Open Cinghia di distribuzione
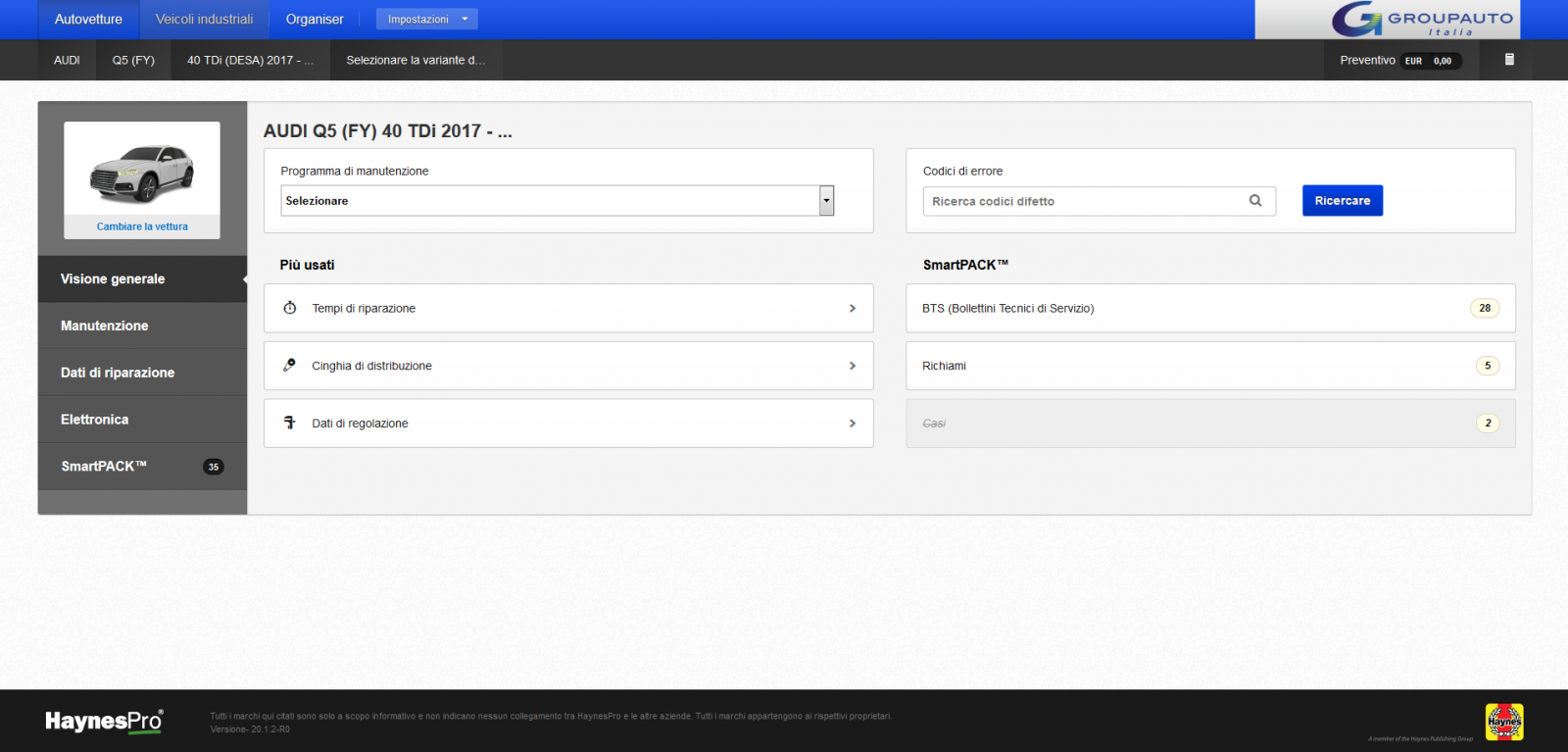The image size is (1568, 752). click(568, 366)
